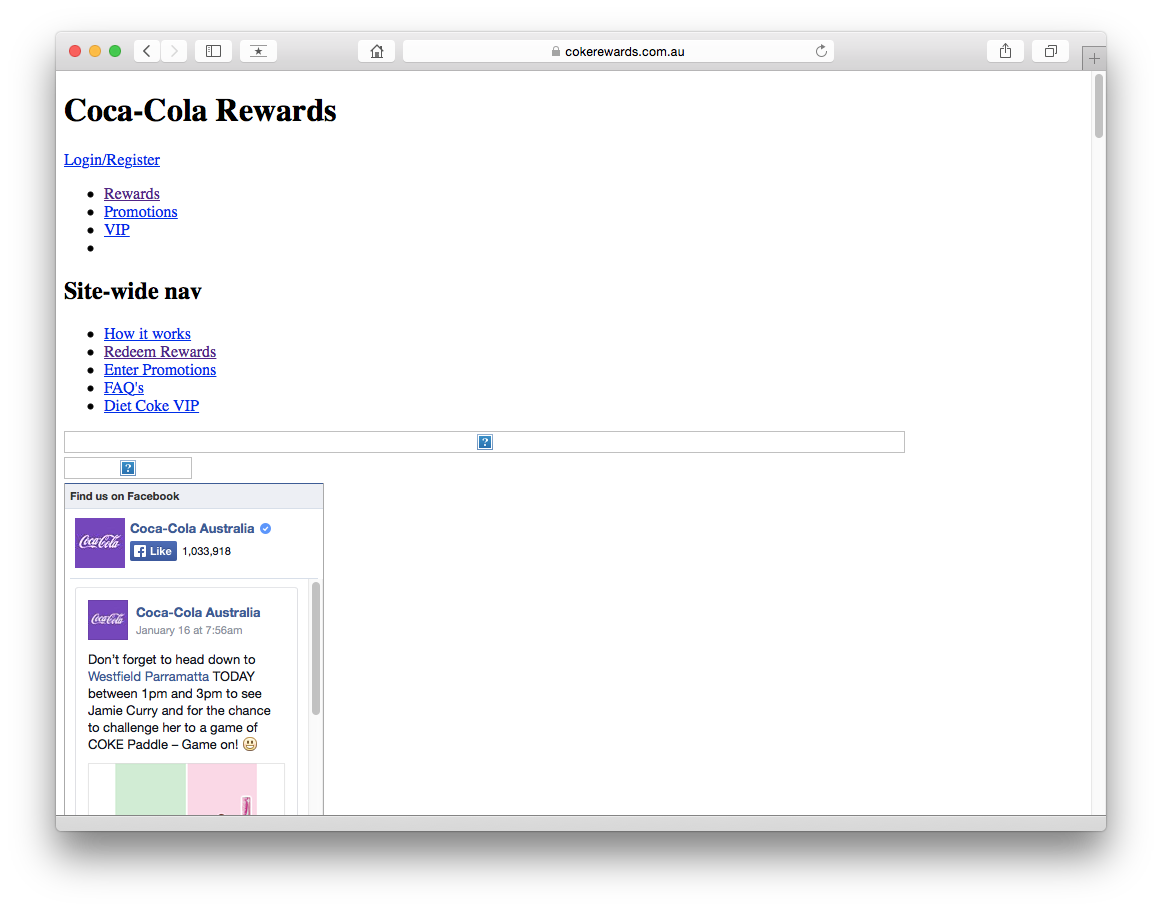The height and width of the screenshot is (911, 1162).
Task: Open the Rewards link
Action: (x=132, y=193)
